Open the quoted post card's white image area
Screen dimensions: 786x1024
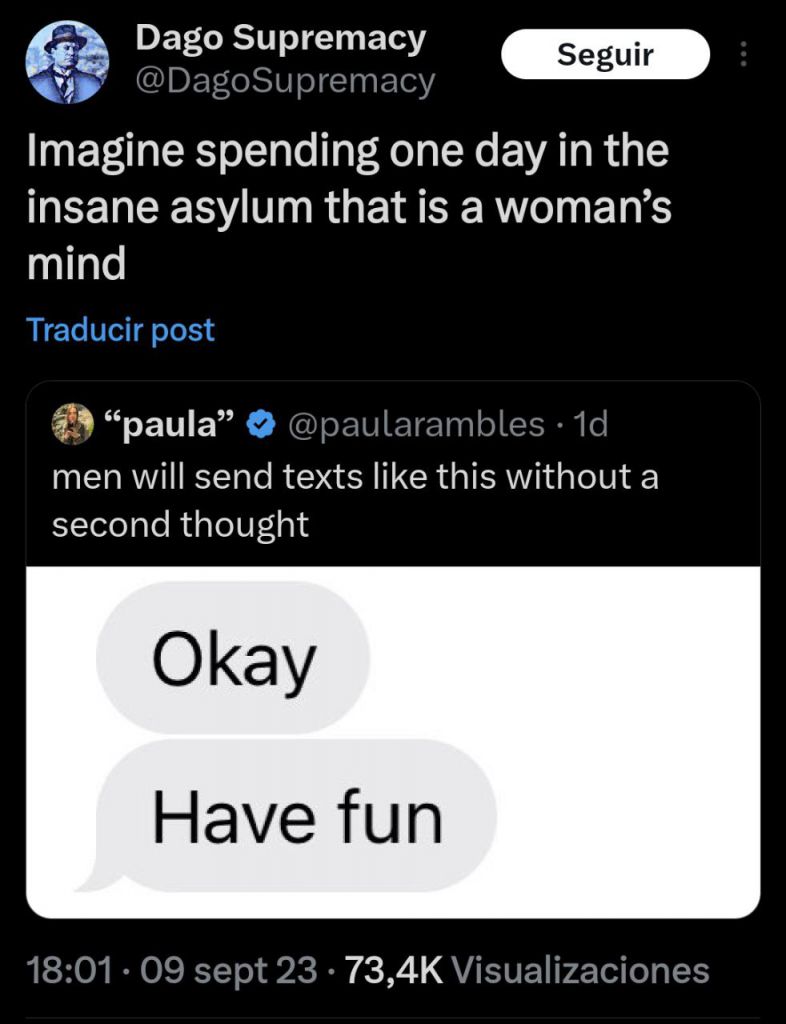[x=393, y=742]
